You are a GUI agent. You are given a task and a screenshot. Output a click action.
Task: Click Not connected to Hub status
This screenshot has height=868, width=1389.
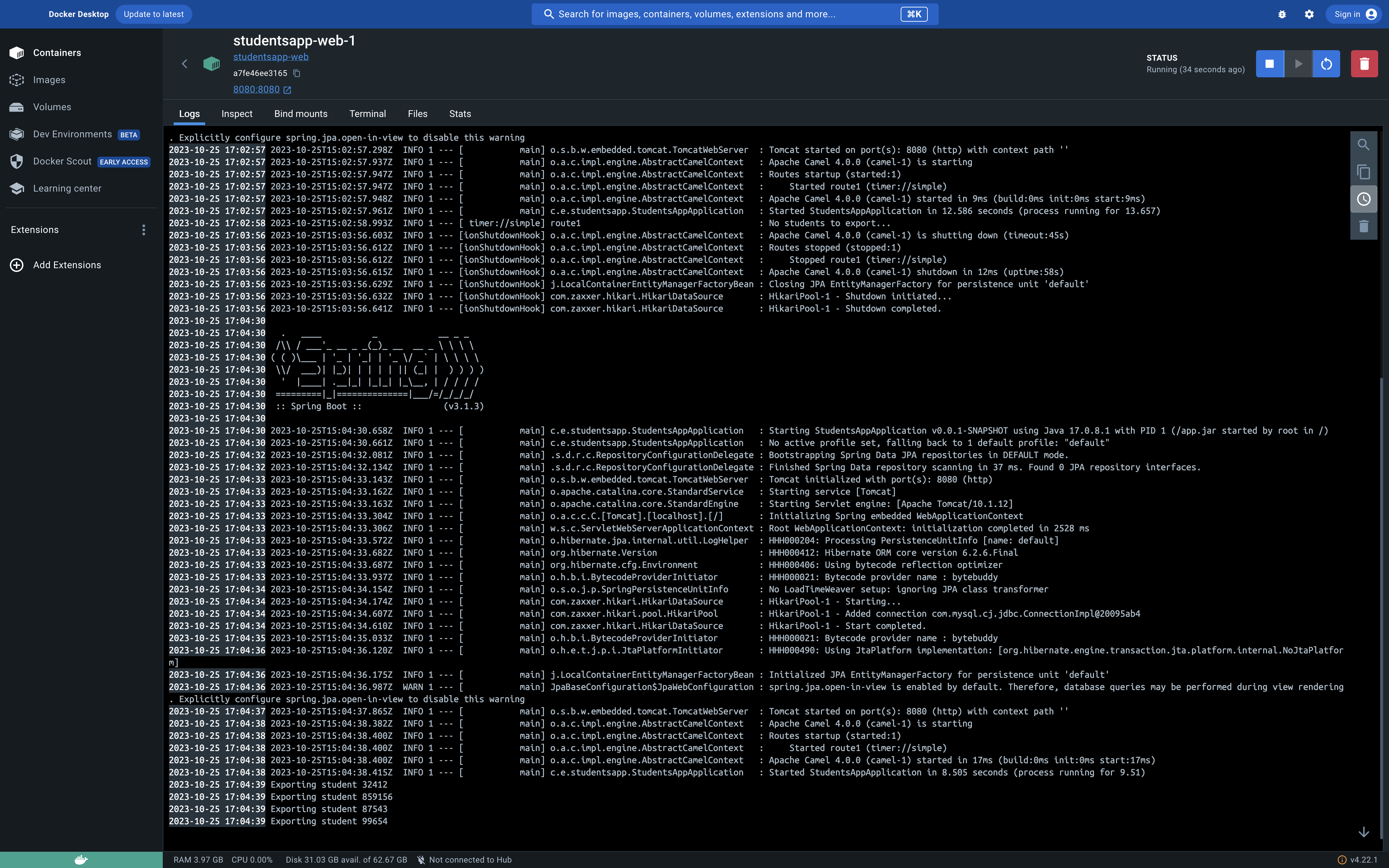point(464,860)
